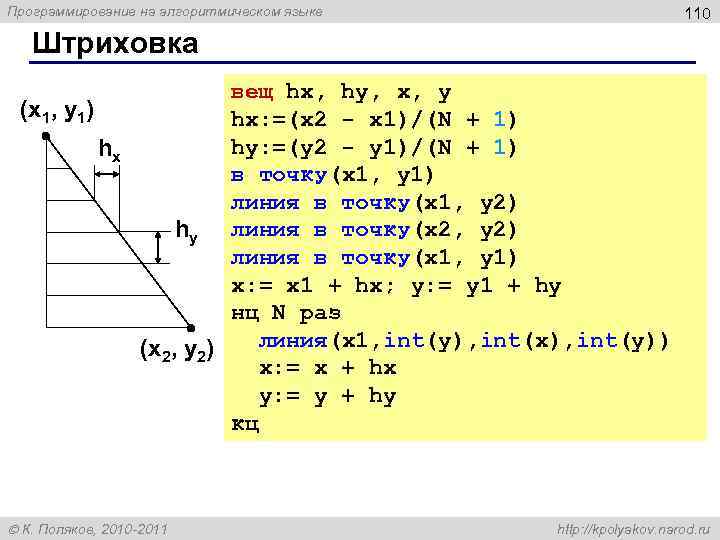Select line "линия(x1,int(y),int(x),int(y))"
This screenshot has width=720, height=540.
coord(464,341)
